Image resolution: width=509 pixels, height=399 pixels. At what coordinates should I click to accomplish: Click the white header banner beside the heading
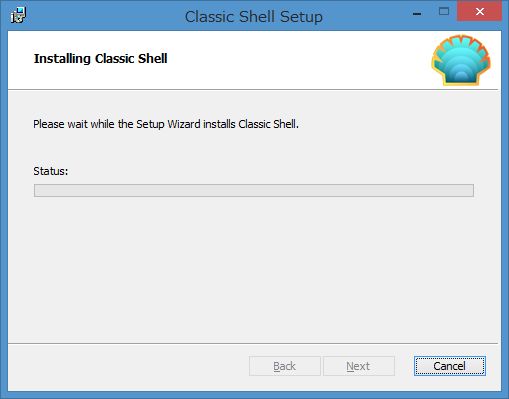click(293, 60)
